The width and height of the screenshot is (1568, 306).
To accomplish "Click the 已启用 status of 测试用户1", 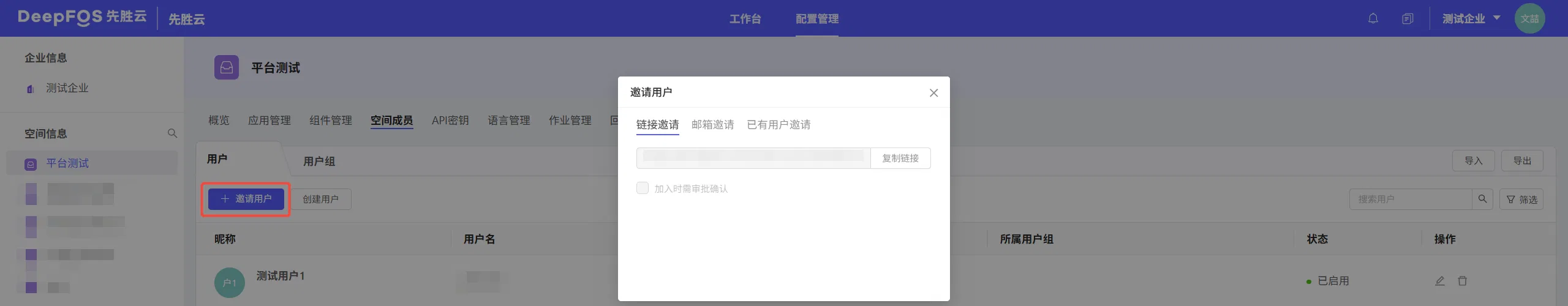I will click(1328, 281).
